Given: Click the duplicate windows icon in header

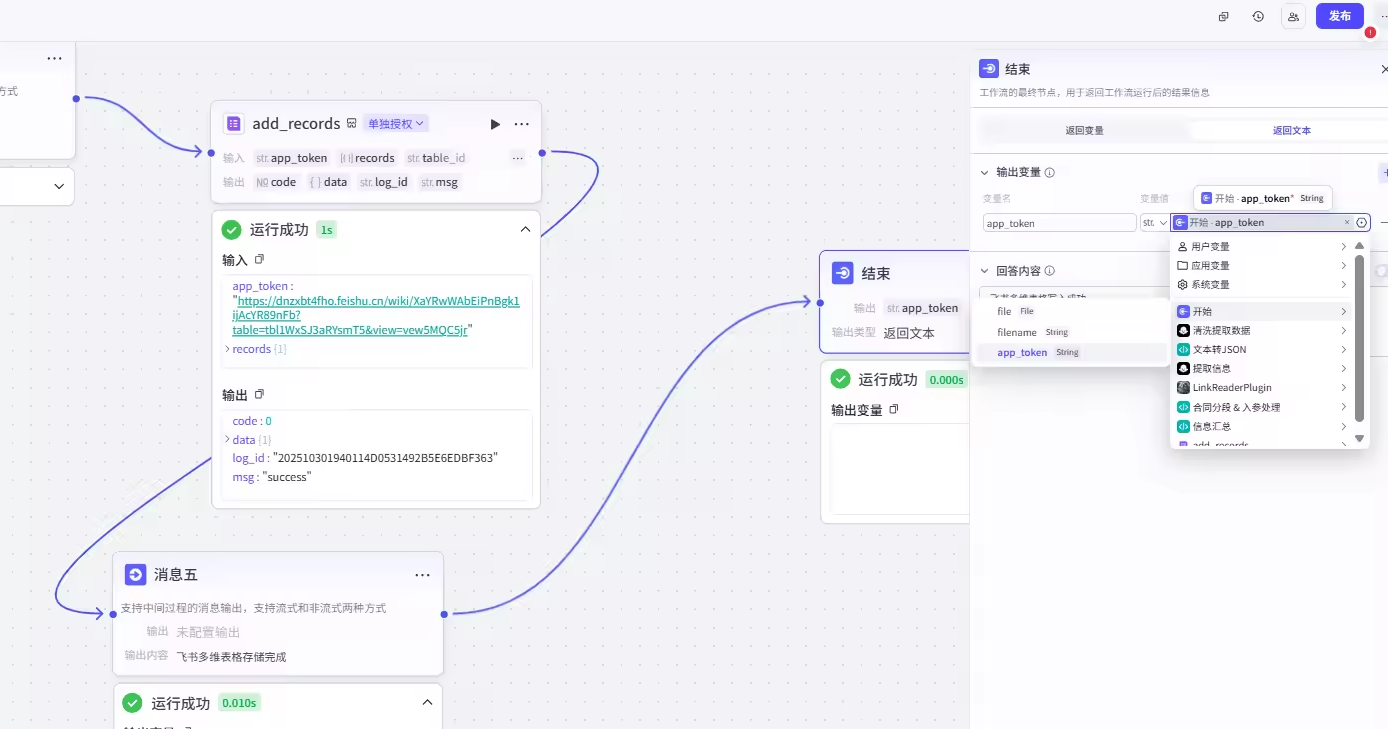Looking at the screenshot, I should [1223, 16].
